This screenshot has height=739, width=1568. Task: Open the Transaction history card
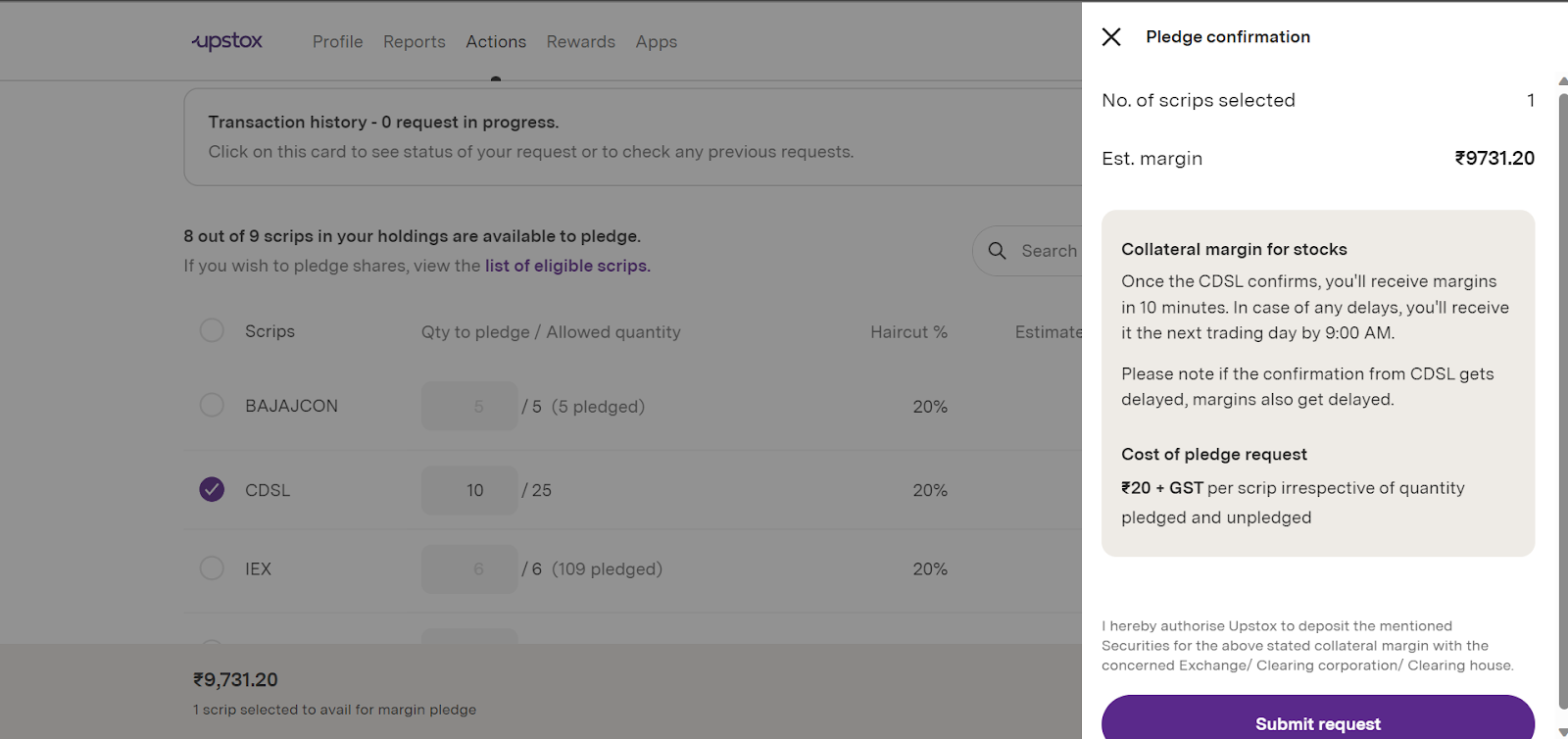pos(633,137)
